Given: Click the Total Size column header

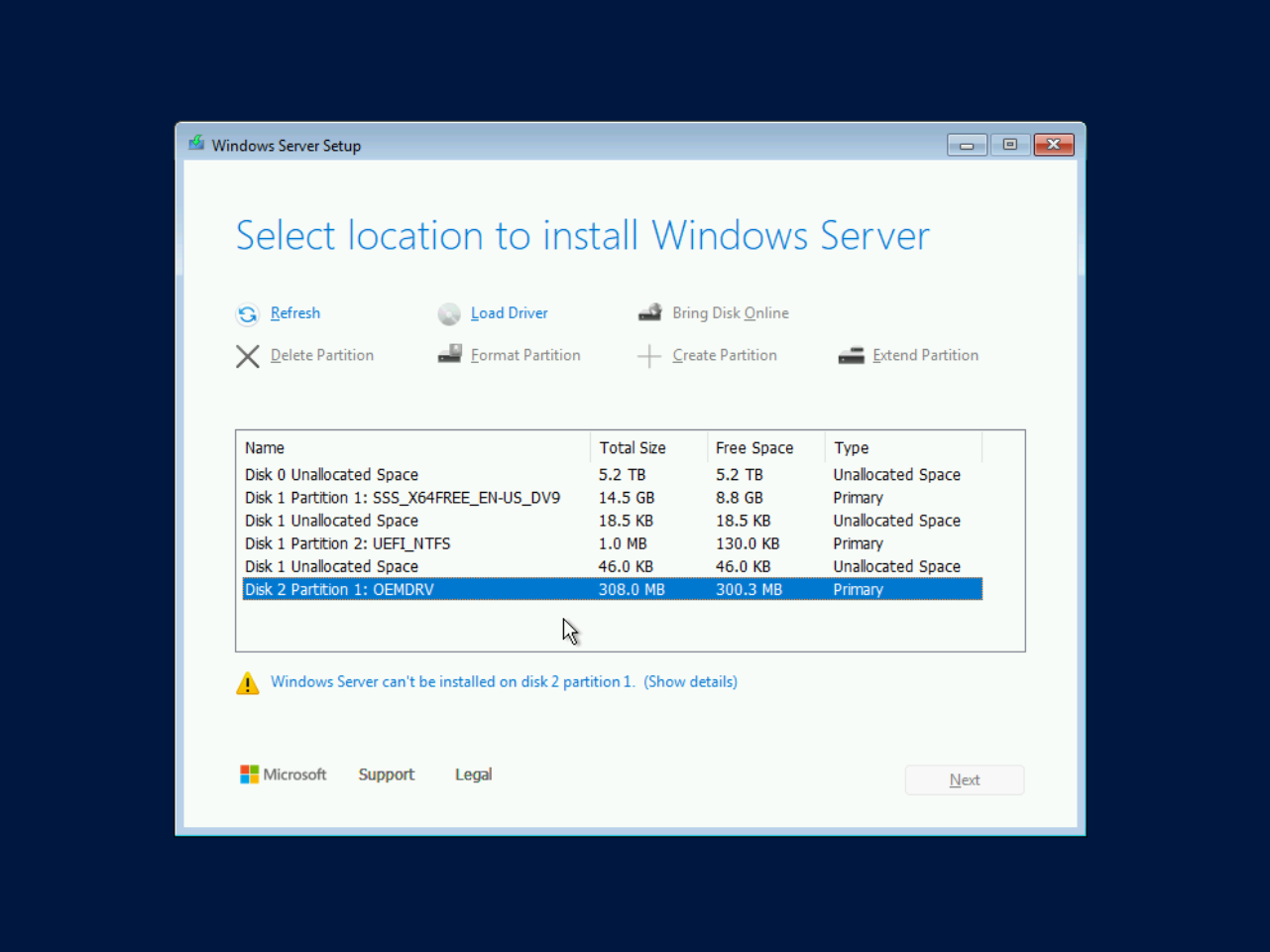Looking at the screenshot, I should click(649, 448).
